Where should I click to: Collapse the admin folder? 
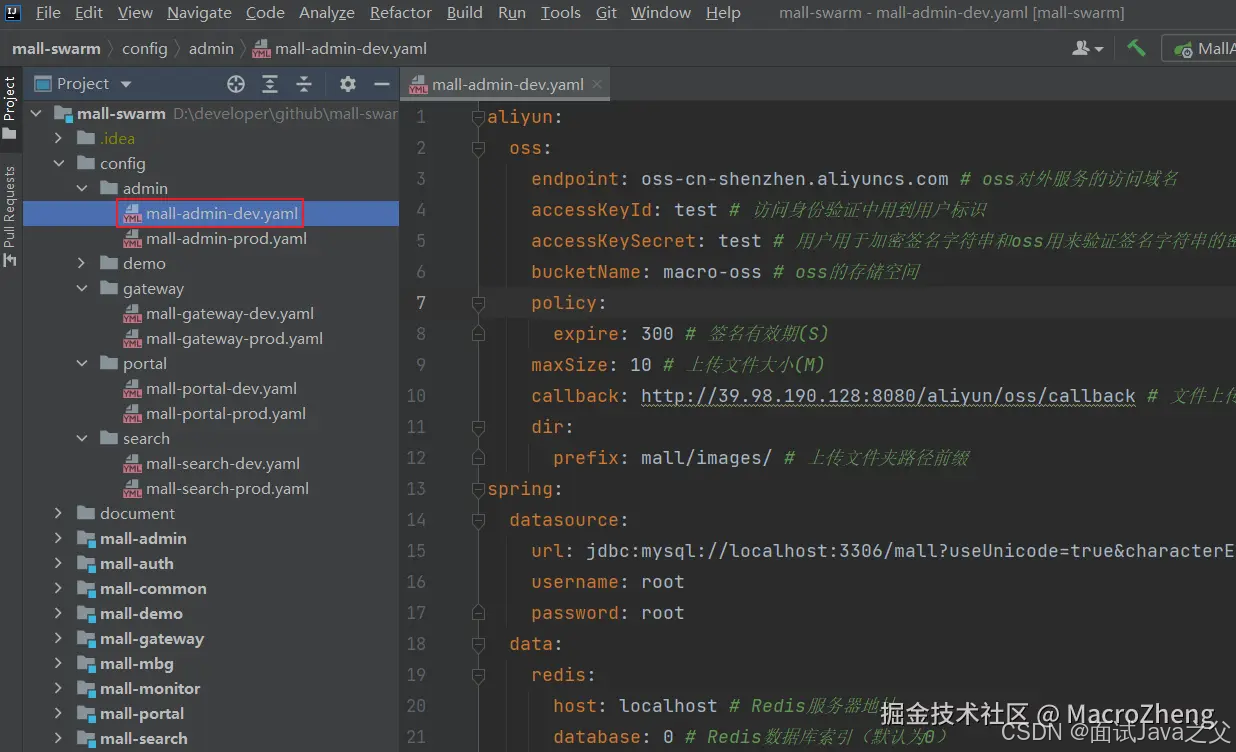click(82, 188)
